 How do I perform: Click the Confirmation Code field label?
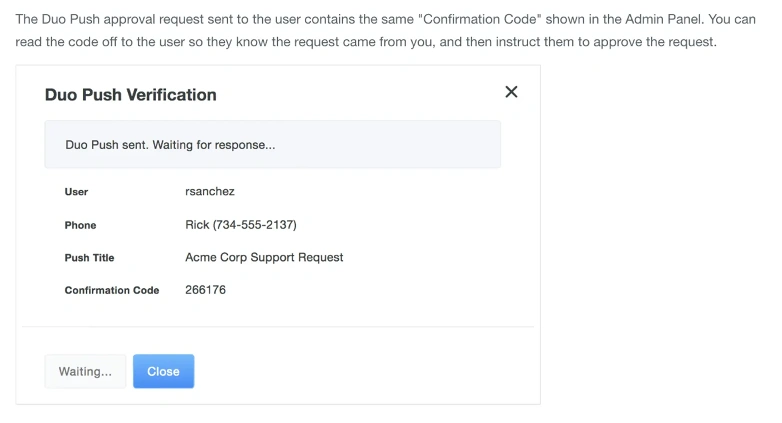point(111,290)
